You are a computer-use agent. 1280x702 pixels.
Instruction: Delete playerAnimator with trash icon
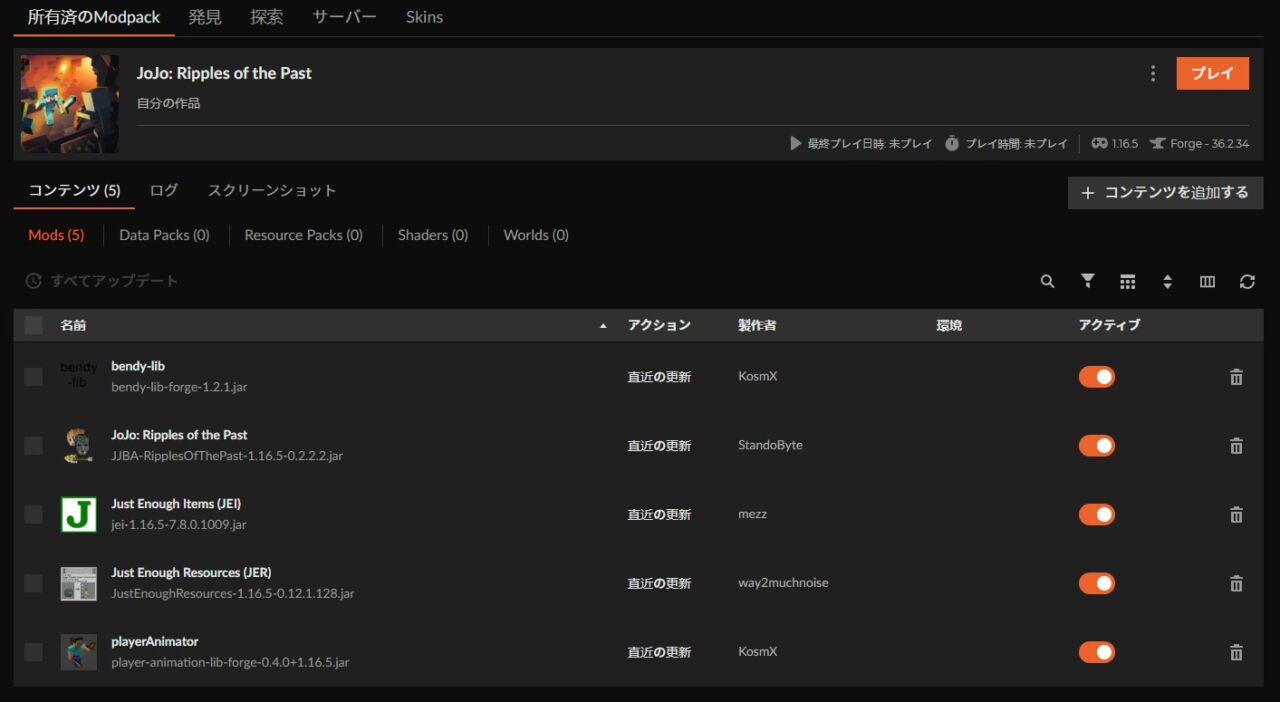click(1236, 652)
